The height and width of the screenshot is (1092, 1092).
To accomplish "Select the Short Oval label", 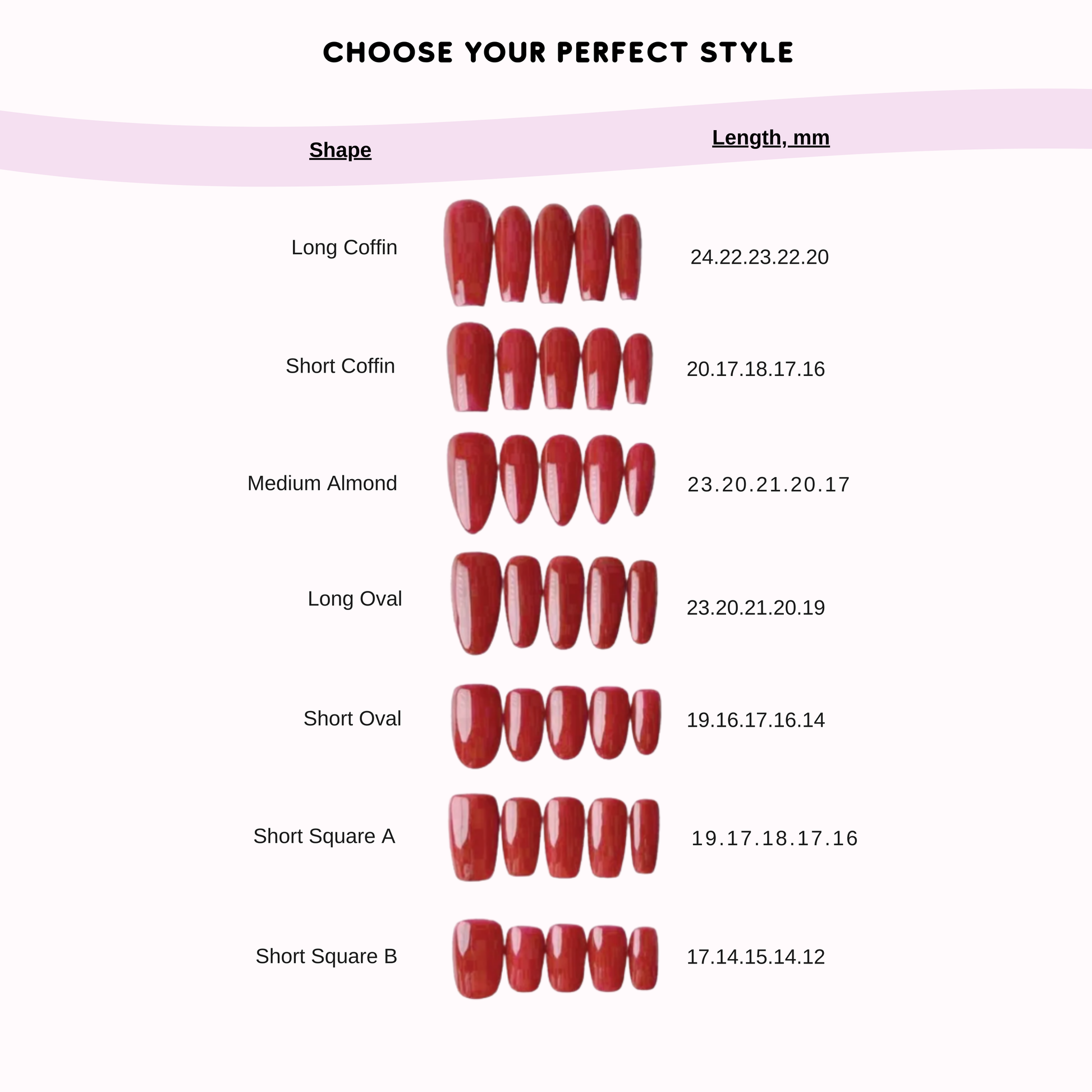I will pos(352,718).
